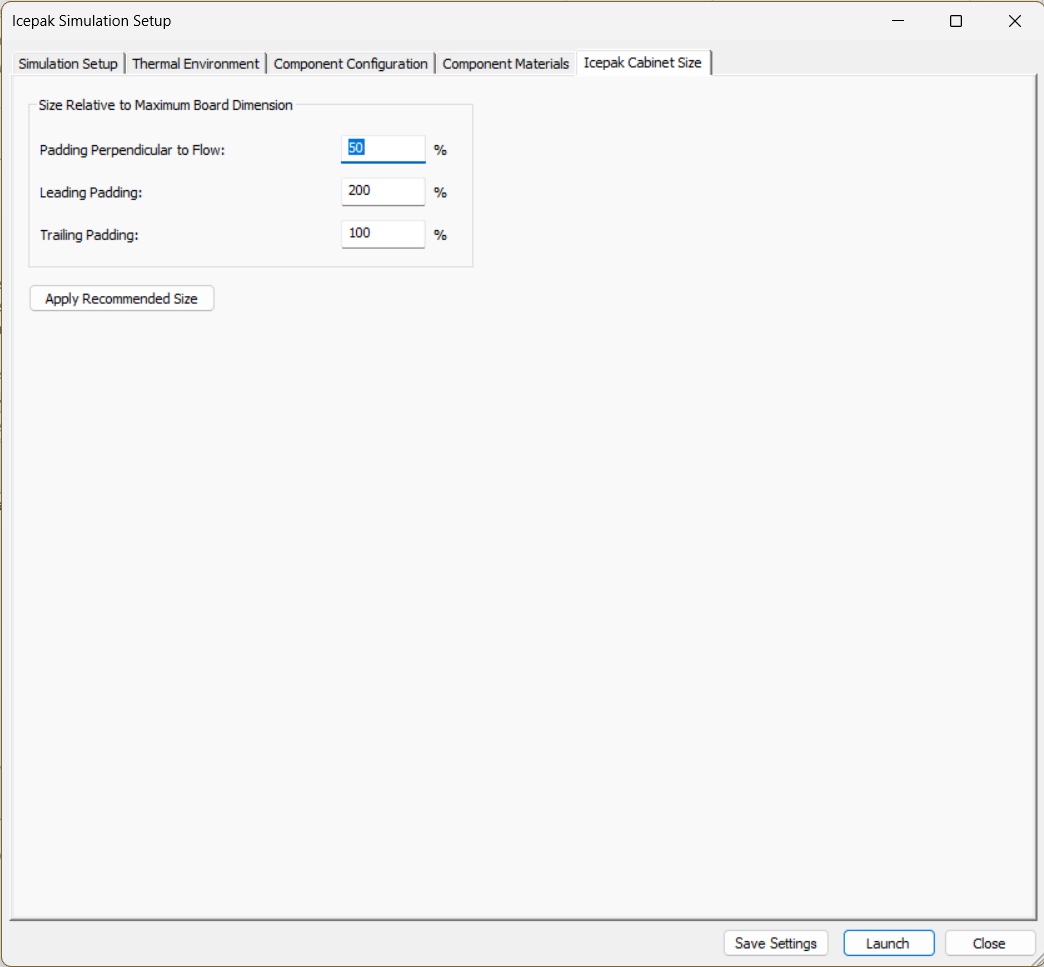Minimize the Icepak Simulation Setup window
This screenshot has width=1044, height=967.
[x=898, y=21]
